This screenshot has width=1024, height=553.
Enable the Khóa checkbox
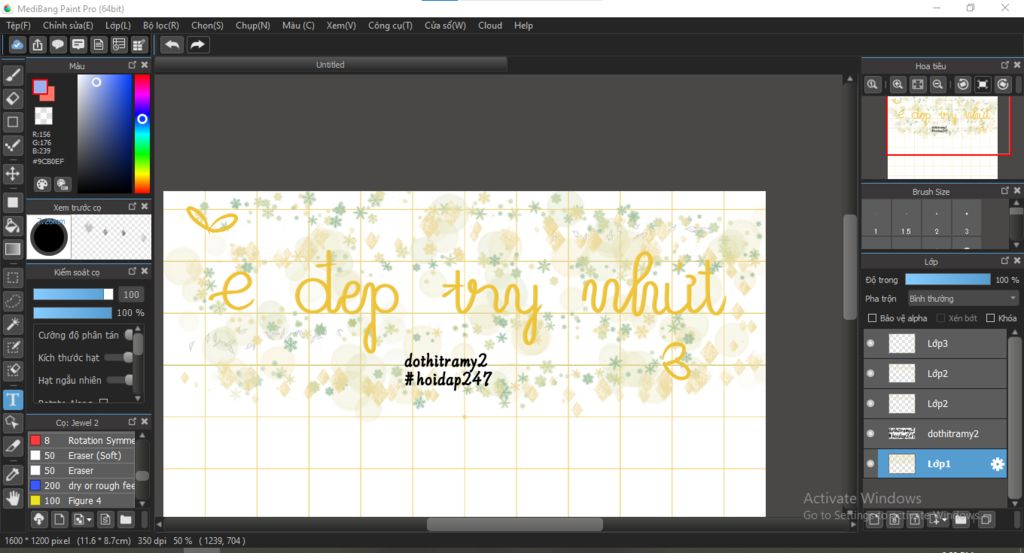pyautogui.click(x=990, y=318)
